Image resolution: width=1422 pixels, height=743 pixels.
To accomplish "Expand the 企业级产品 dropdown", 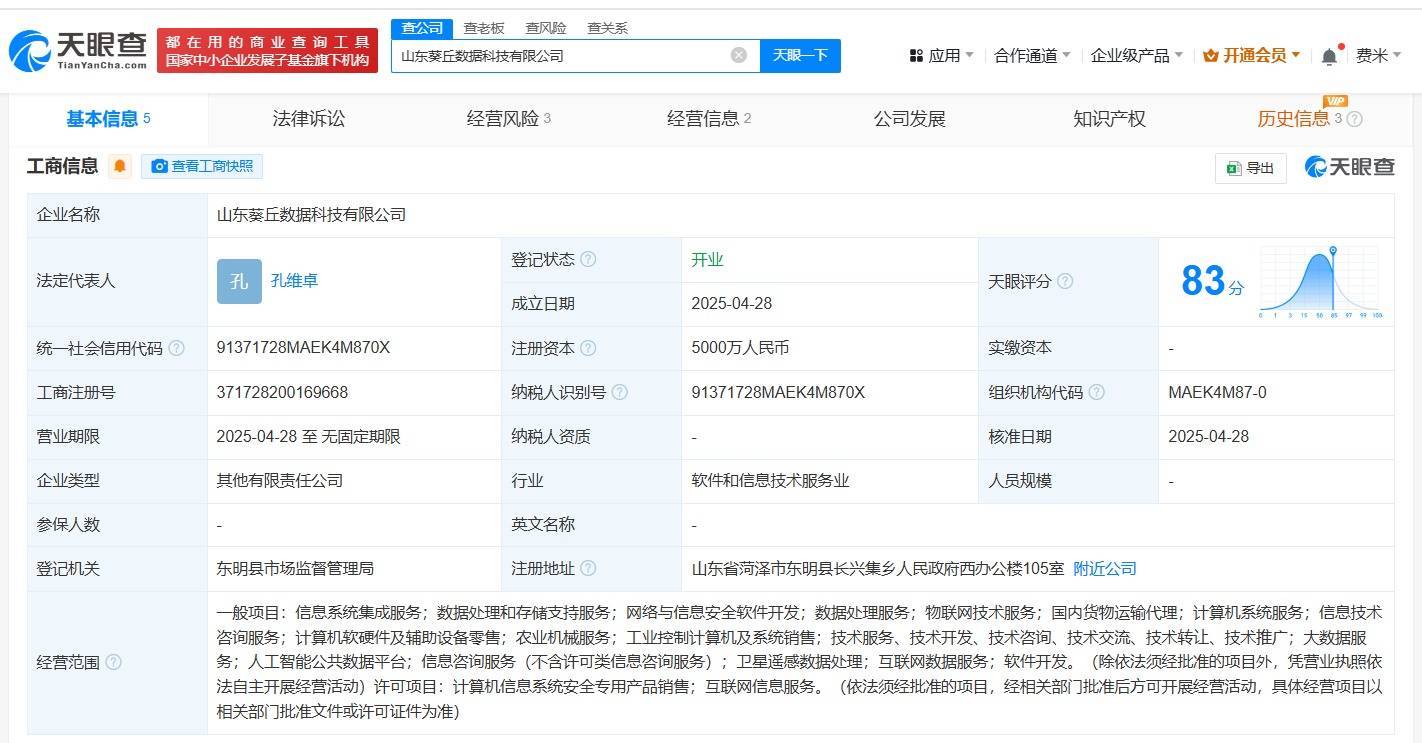I will (x=1137, y=56).
